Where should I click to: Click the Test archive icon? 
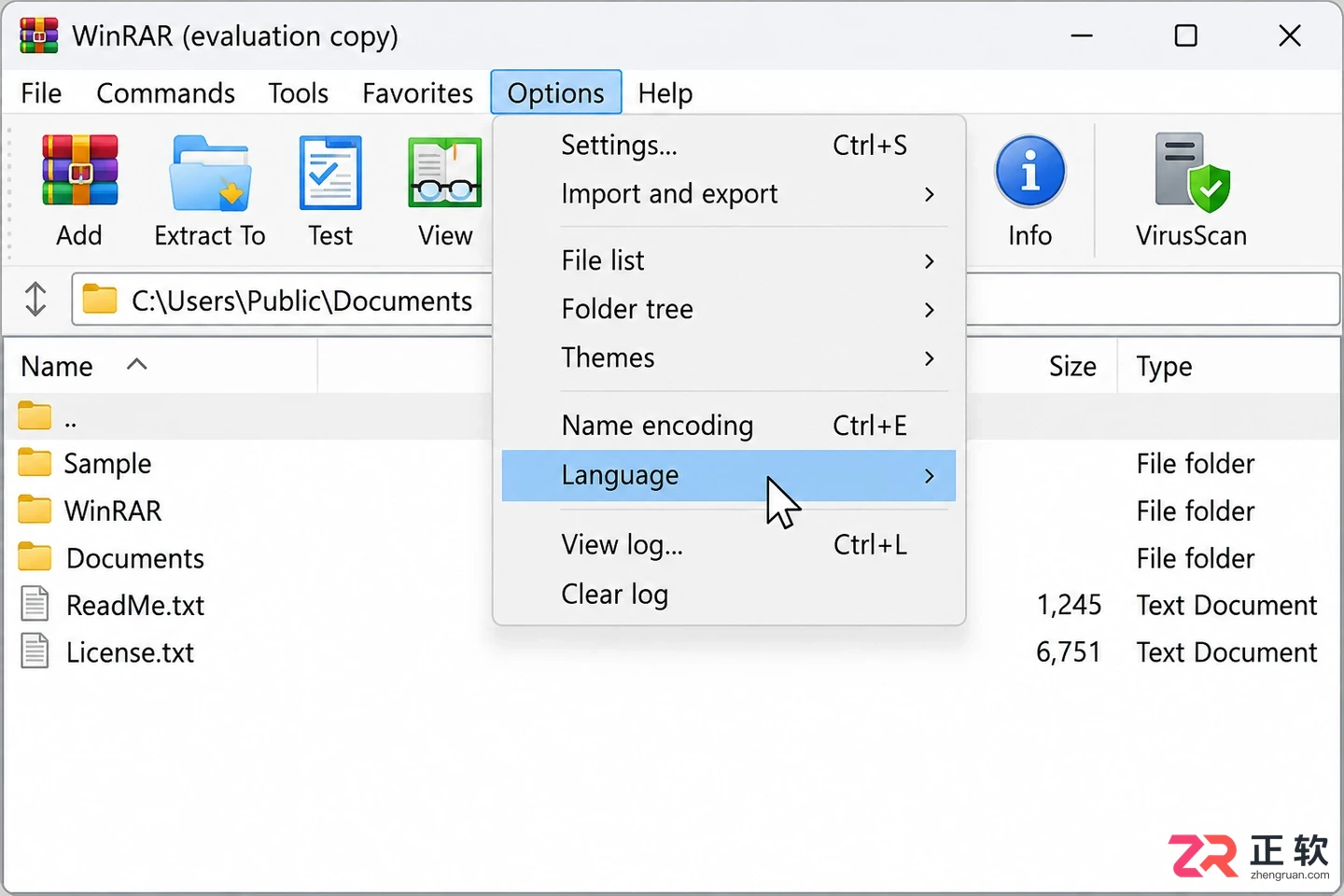pos(330,173)
